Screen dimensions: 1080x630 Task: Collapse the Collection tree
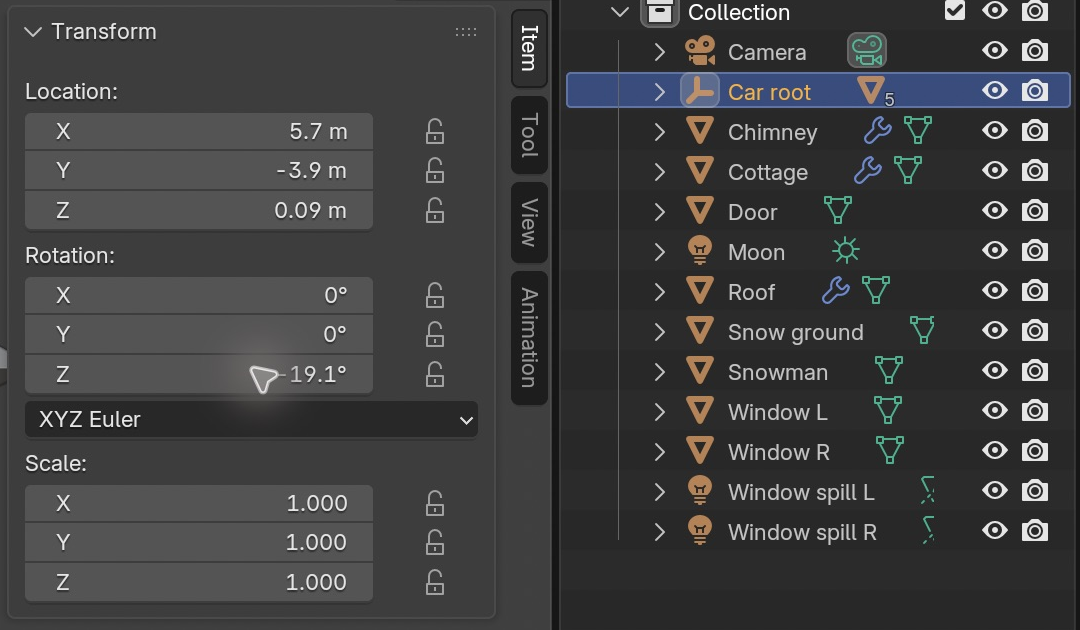tap(620, 11)
